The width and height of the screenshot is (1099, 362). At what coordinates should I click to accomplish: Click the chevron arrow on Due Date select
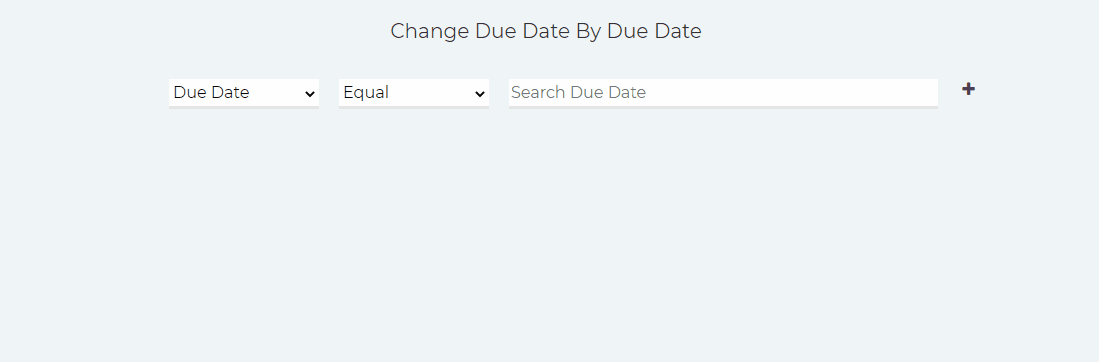310,94
